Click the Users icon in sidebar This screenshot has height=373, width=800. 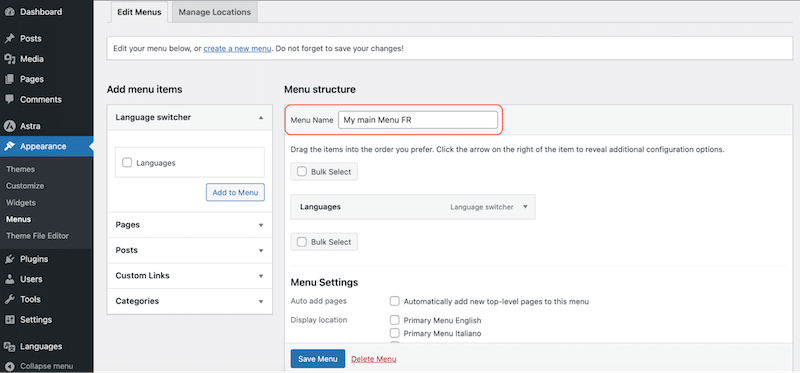9,280
